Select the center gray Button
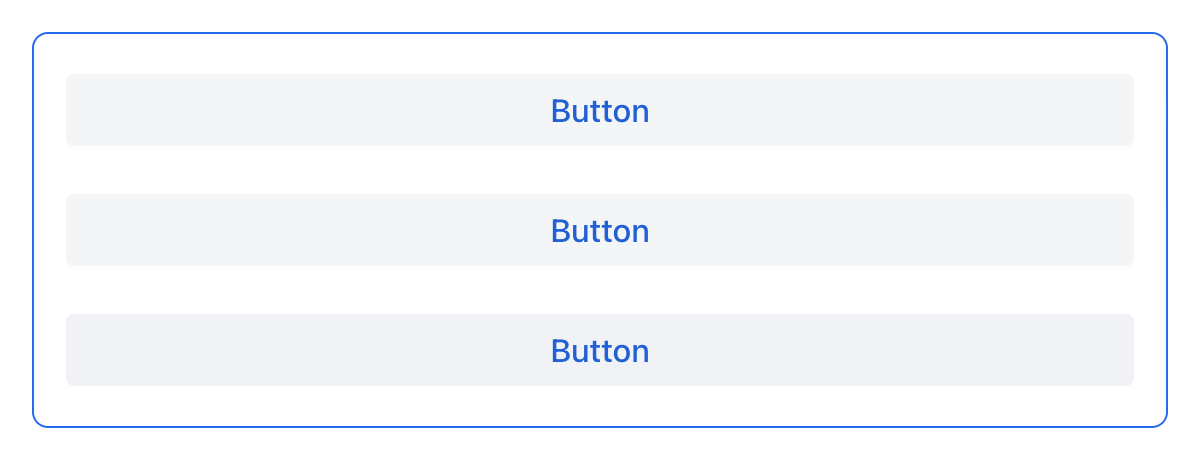The image size is (1200, 456). pos(600,230)
